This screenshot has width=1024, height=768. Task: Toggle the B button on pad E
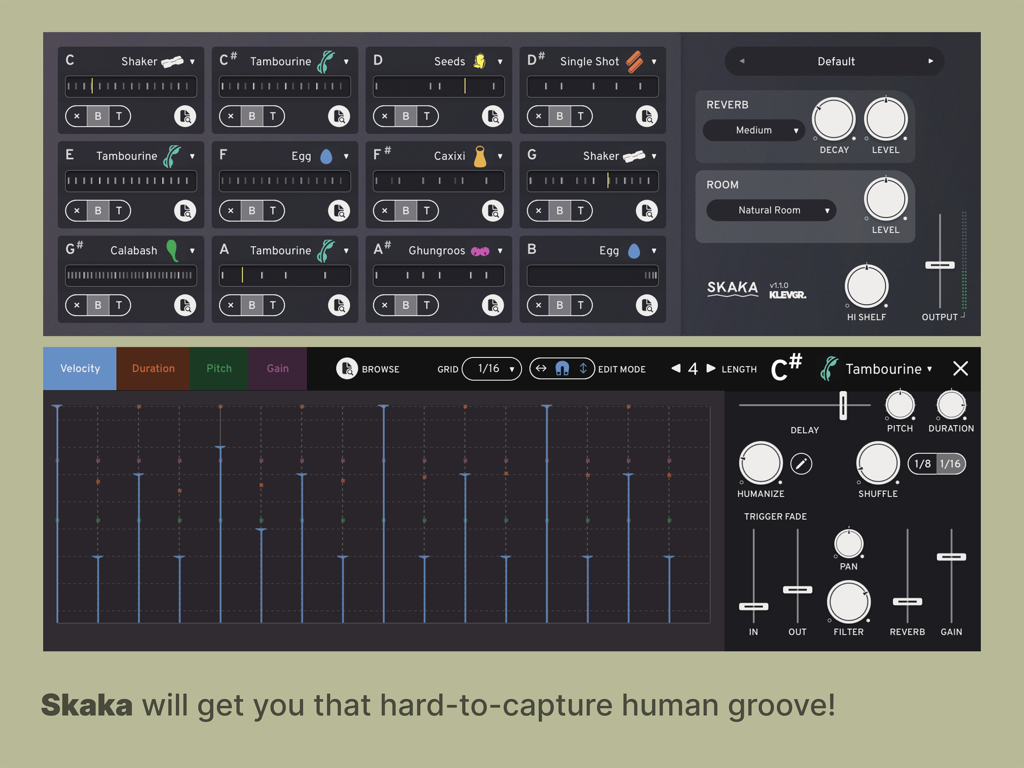(x=97, y=211)
